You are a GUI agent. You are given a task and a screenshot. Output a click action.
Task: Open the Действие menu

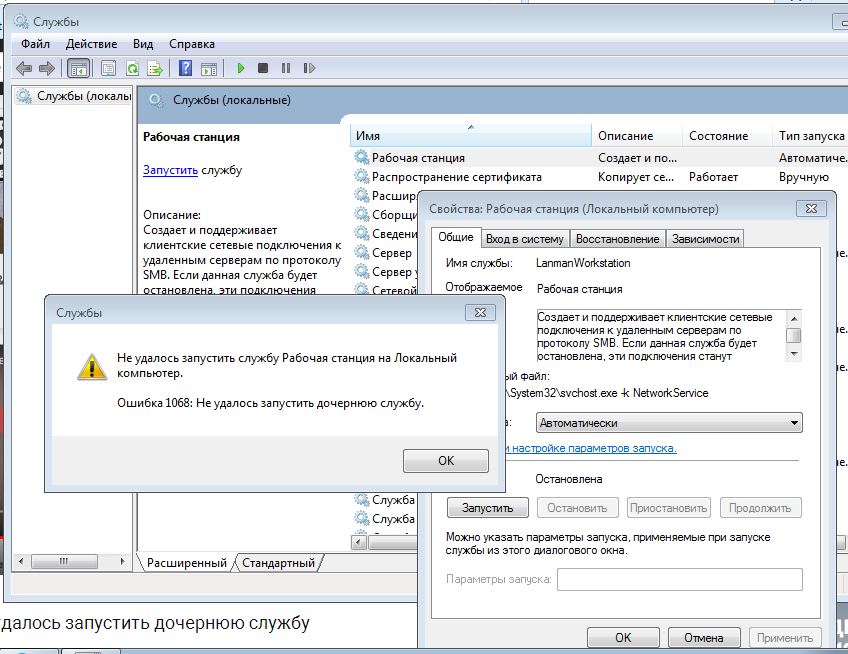click(x=91, y=44)
